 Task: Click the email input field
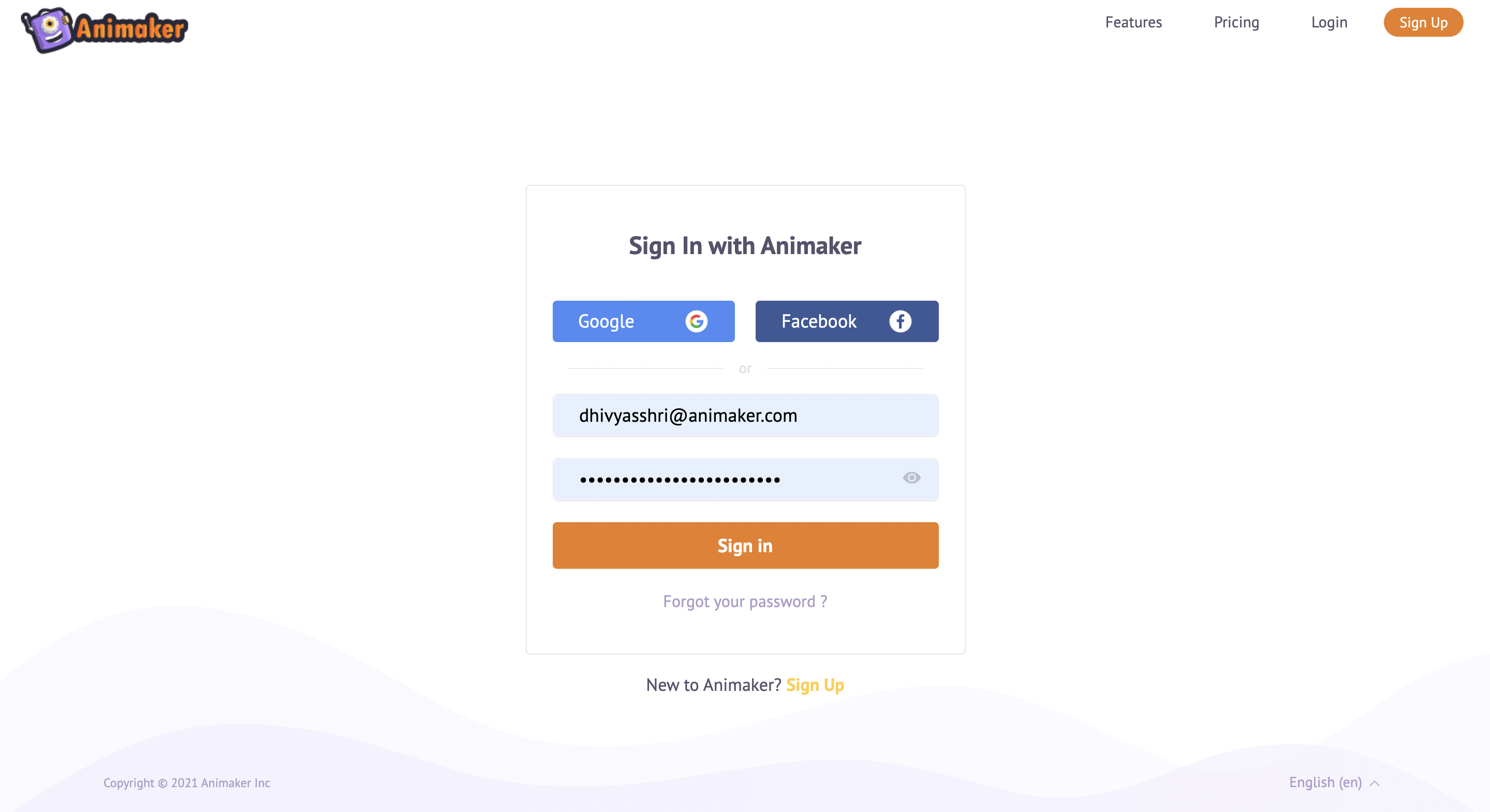pos(745,415)
